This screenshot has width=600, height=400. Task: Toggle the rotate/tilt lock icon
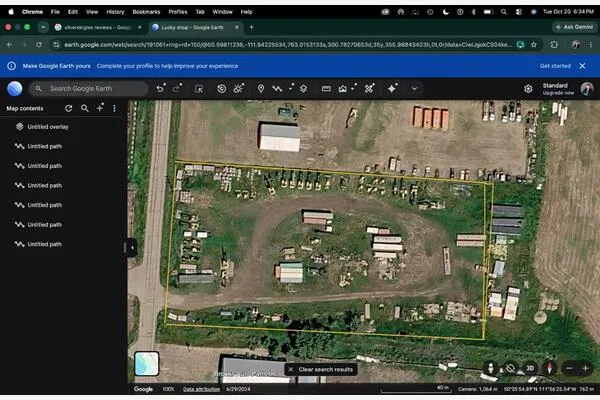pos(510,368)
